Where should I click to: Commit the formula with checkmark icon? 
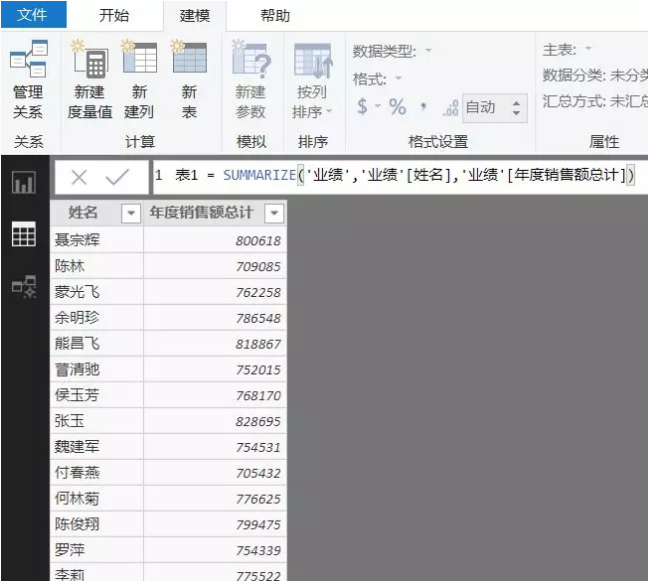tap(117, 177)
